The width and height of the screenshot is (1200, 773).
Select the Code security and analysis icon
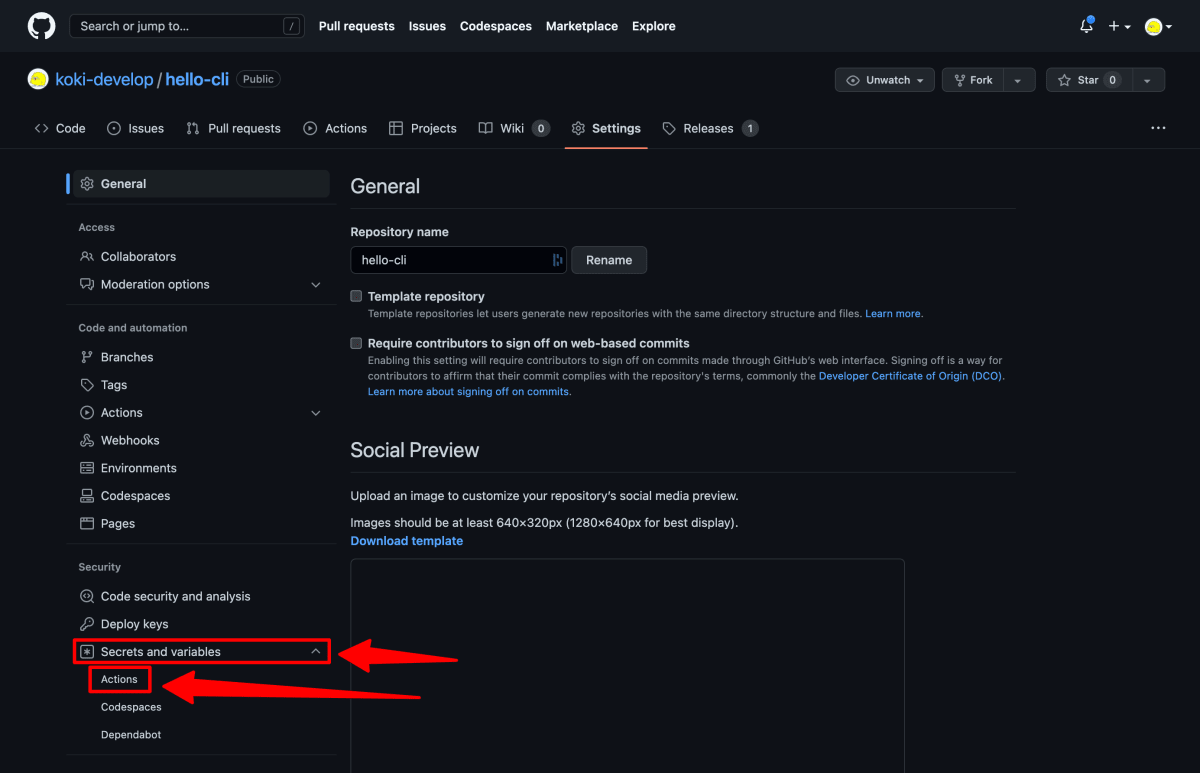point(88,596)
